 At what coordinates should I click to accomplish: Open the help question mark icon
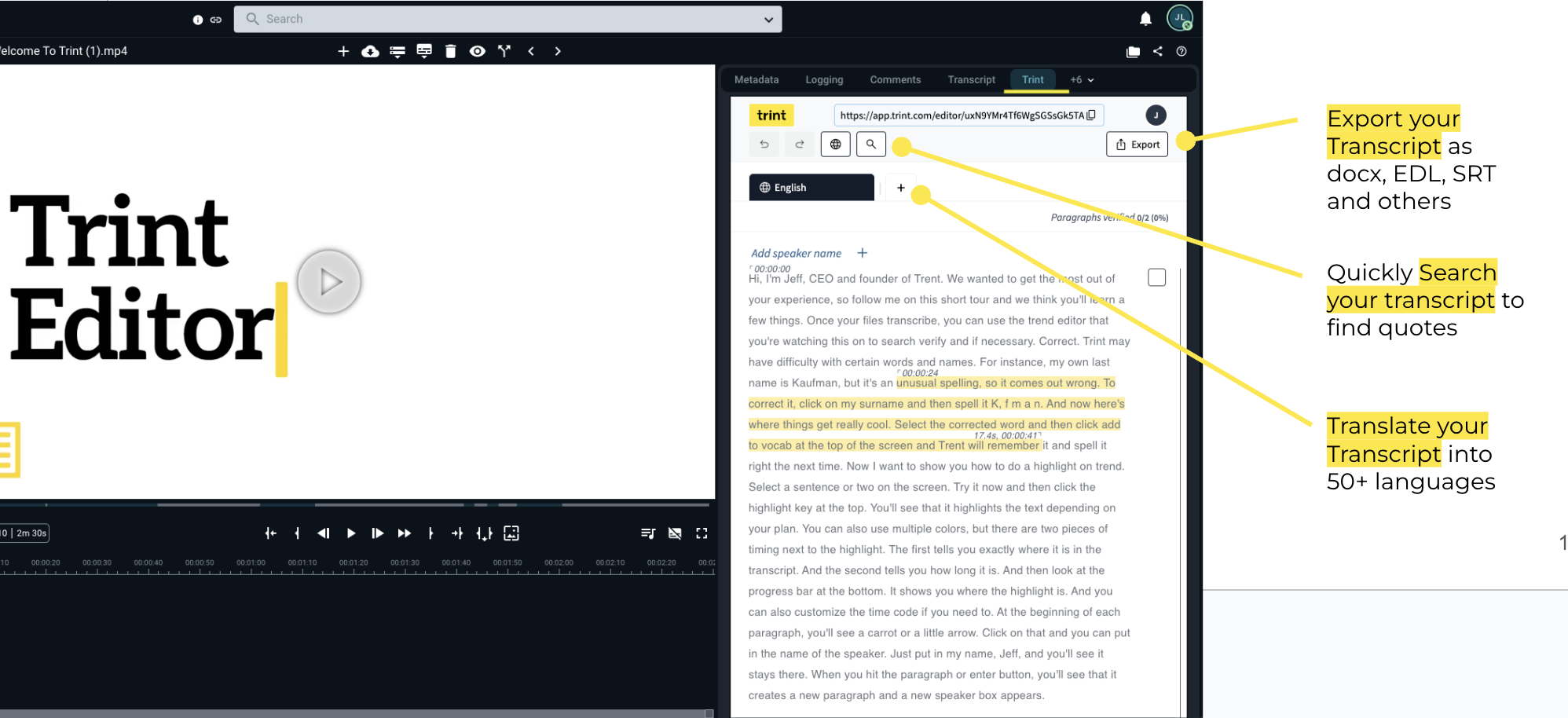pyautogui.click(x=1181, y=51)
